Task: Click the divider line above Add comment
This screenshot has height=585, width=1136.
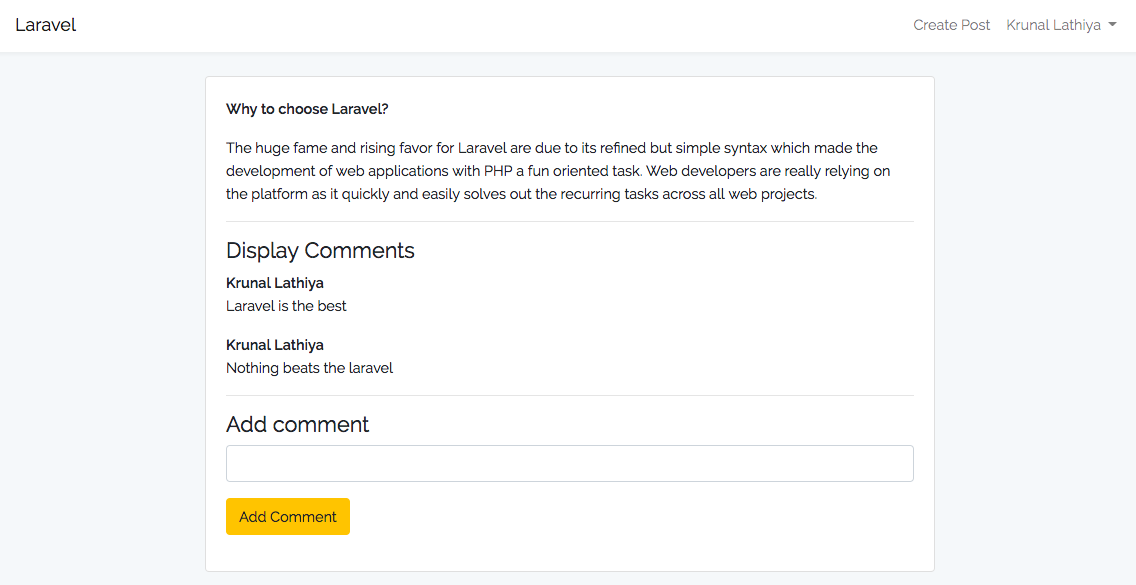Action: point(569,395)
